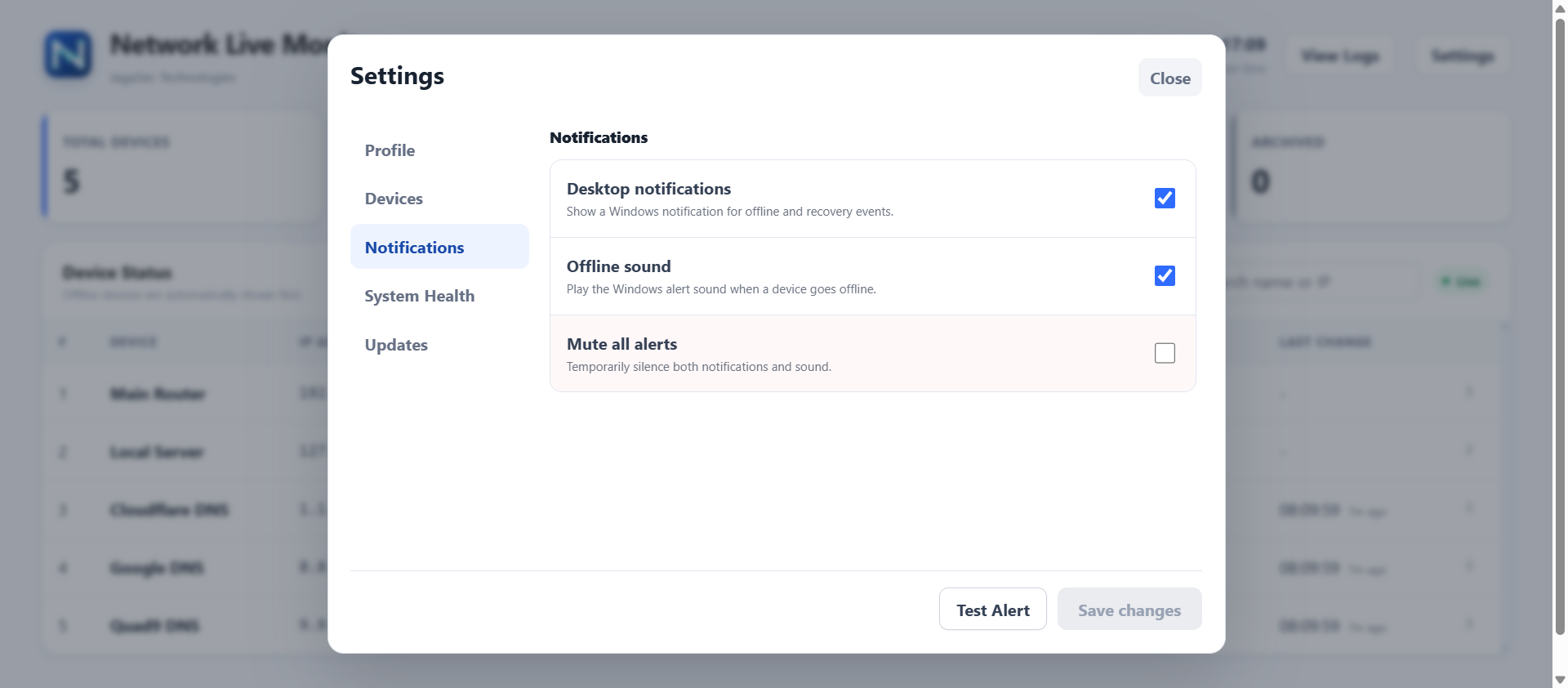Open the System Health section
This screenshot has width=1568, height=688.
pyautogui.click(x=439, y=296)
